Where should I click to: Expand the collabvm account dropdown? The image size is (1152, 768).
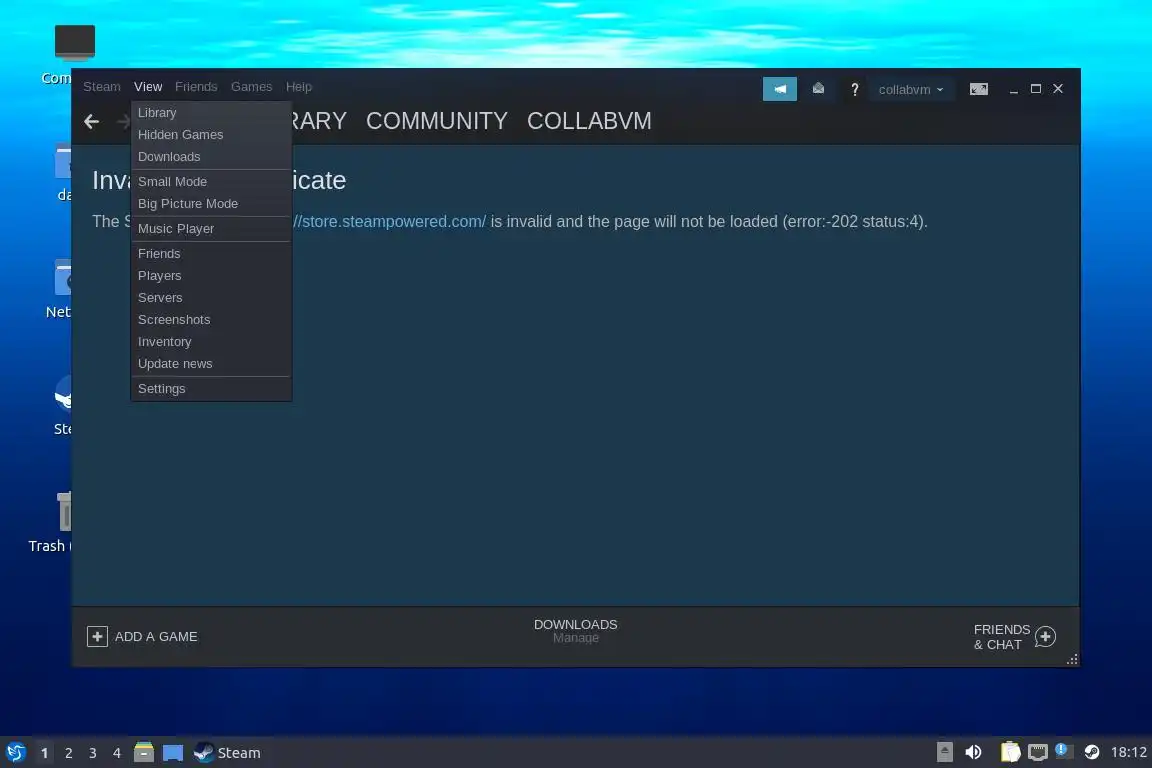coord(910,90)
